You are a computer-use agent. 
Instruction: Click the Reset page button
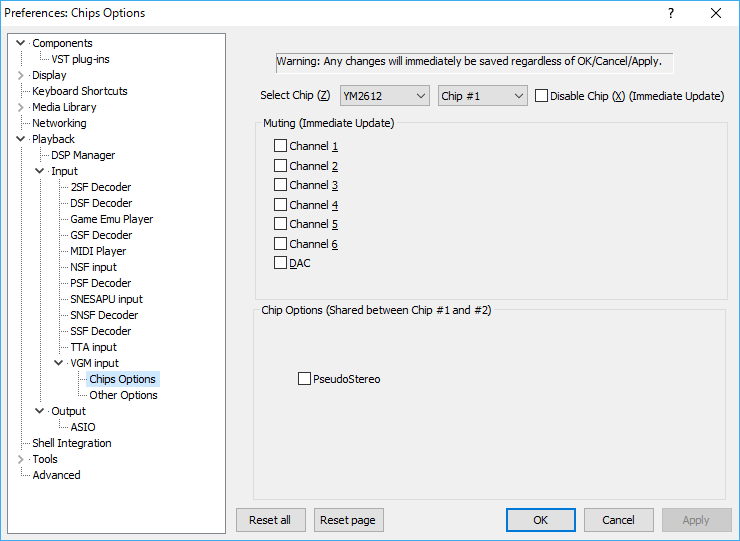348,520
